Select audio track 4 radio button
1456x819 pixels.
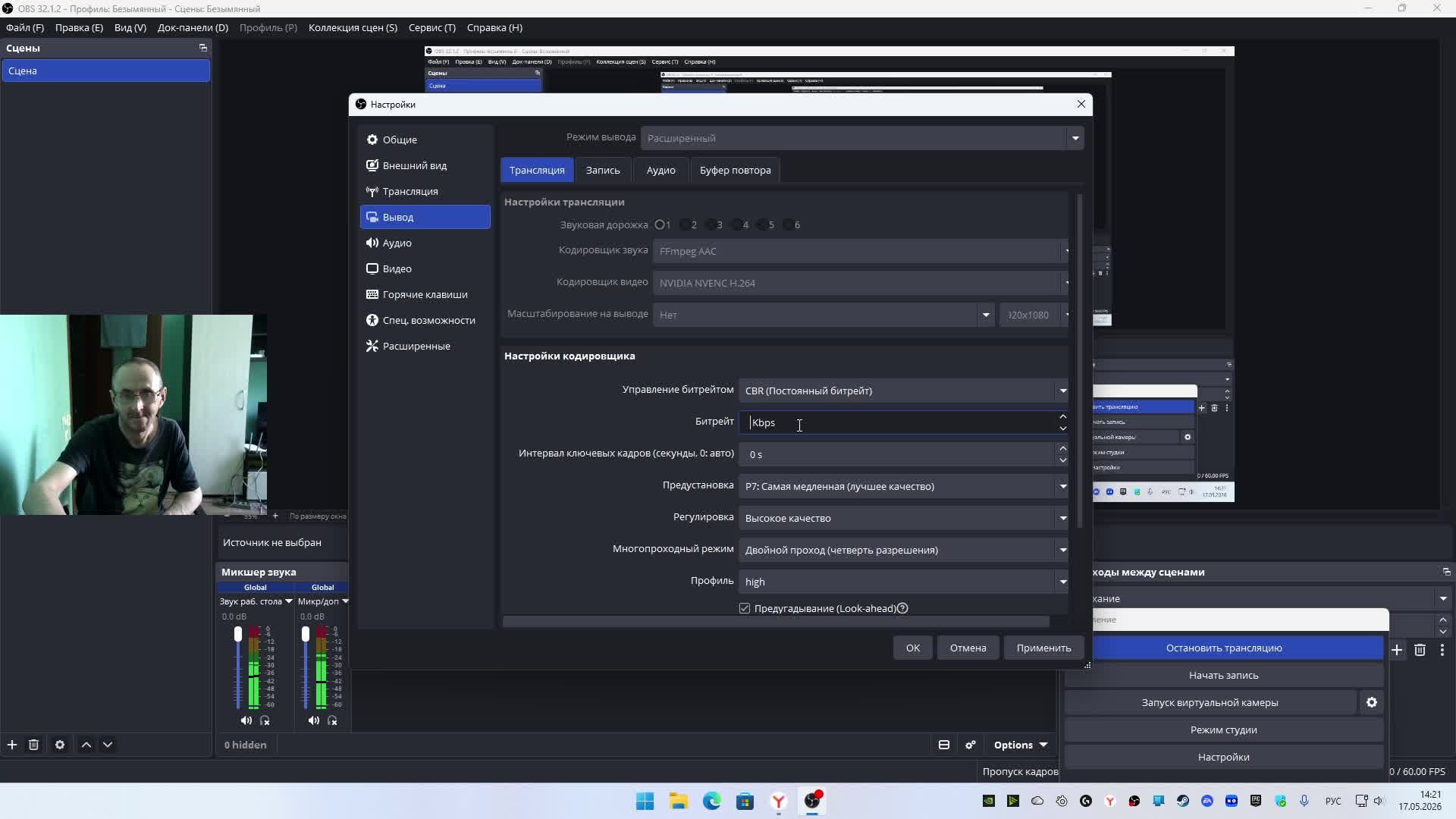point(737,224)
